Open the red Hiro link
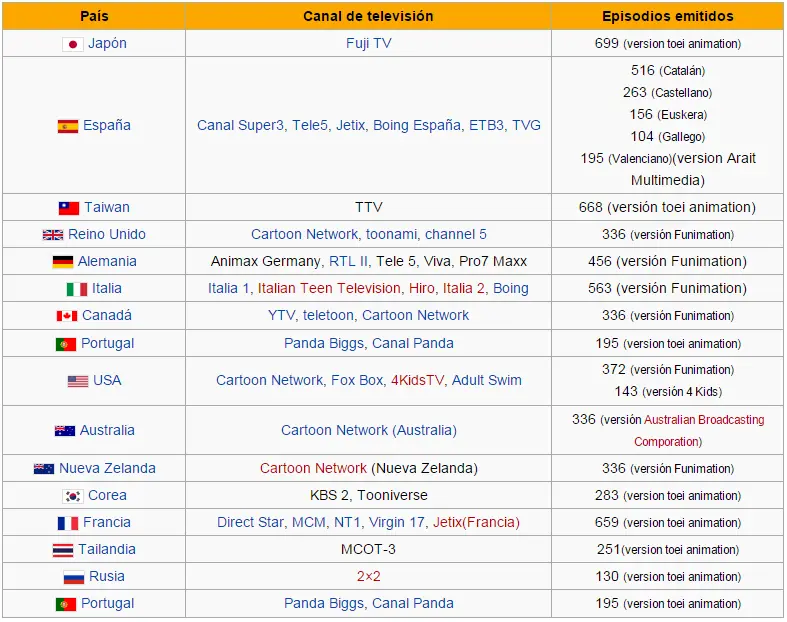 tap(422, 289)
